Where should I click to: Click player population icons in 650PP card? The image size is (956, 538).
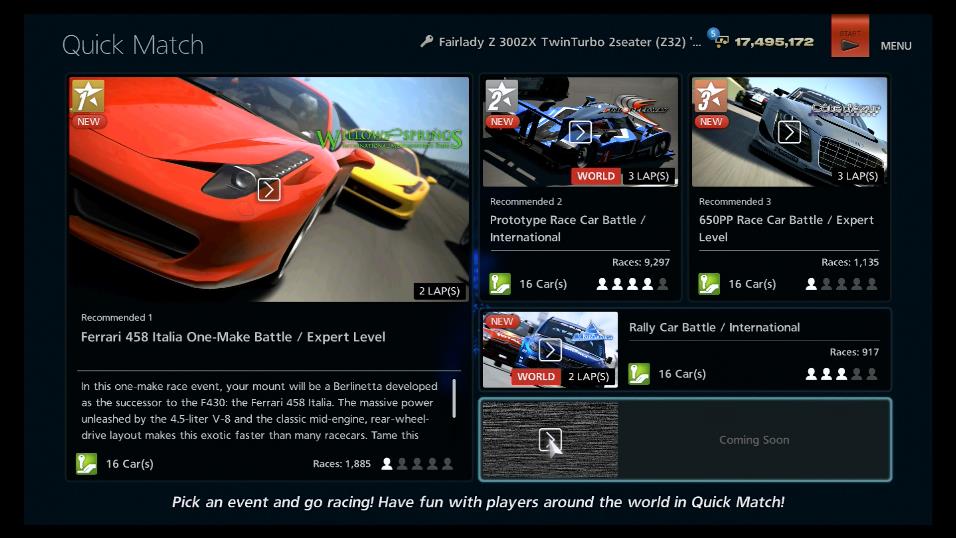click(x=841, y=284)
